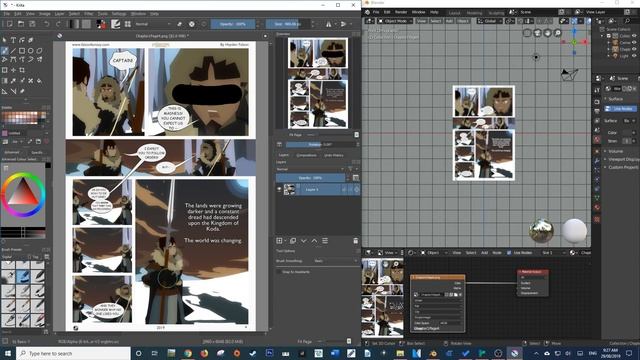
Task: Click the Redo arrow in Krita toolbar
Action: click(58, 24)
